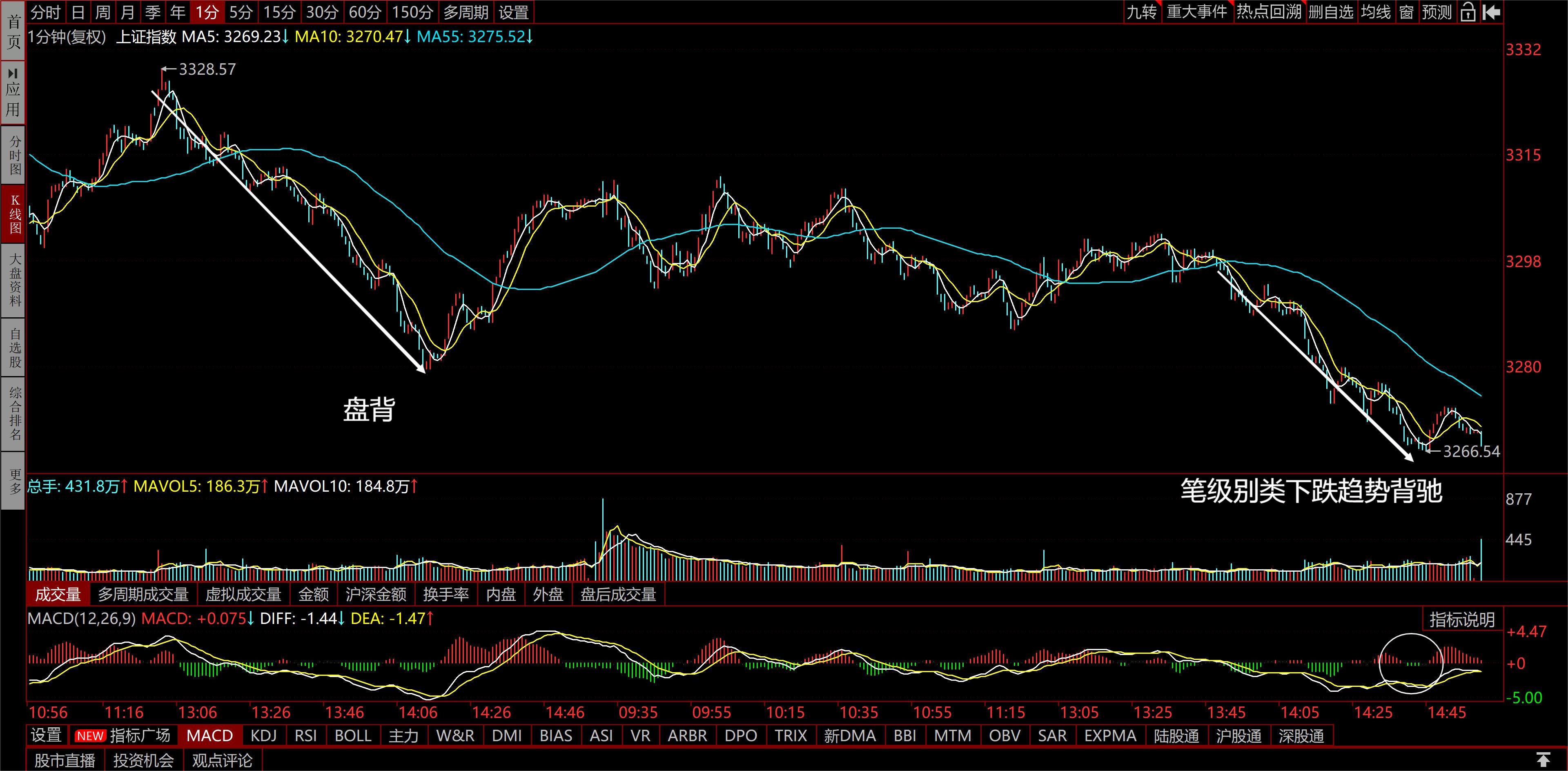Toggle 均线 display

1376,12
